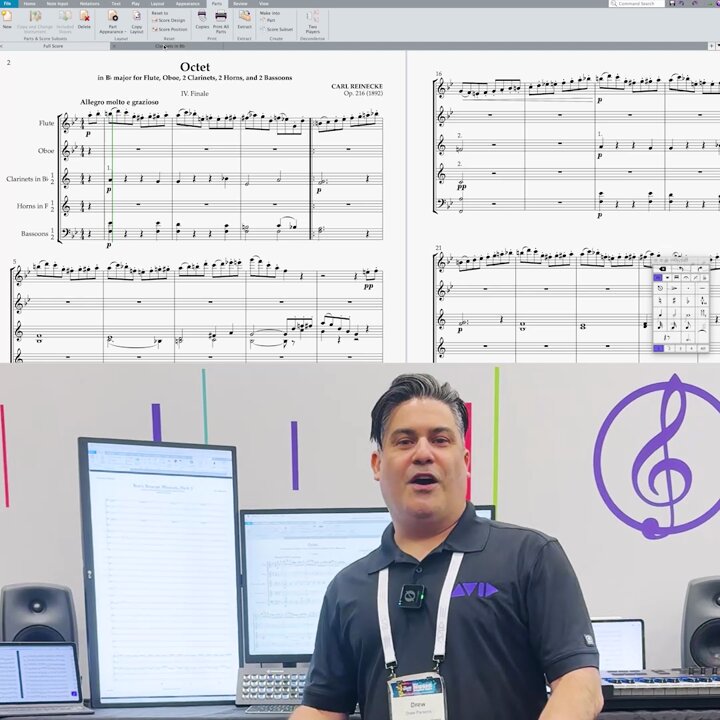Switch to the Home ribbon tab
Viewport: 720px width, 720px height.
click(29, 4)
